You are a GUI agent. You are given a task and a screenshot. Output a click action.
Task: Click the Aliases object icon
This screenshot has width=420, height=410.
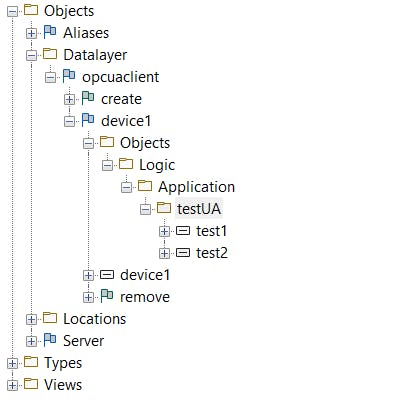(x=50, y=32)
